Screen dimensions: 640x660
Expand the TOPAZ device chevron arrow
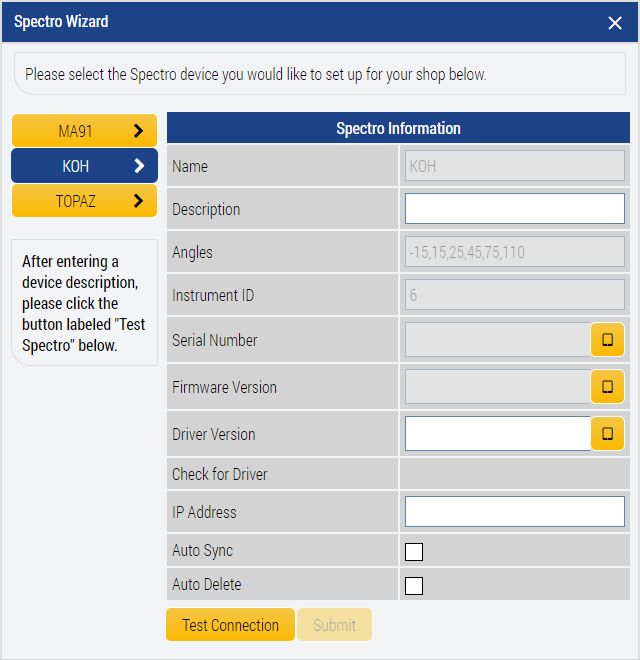(139, 201)
